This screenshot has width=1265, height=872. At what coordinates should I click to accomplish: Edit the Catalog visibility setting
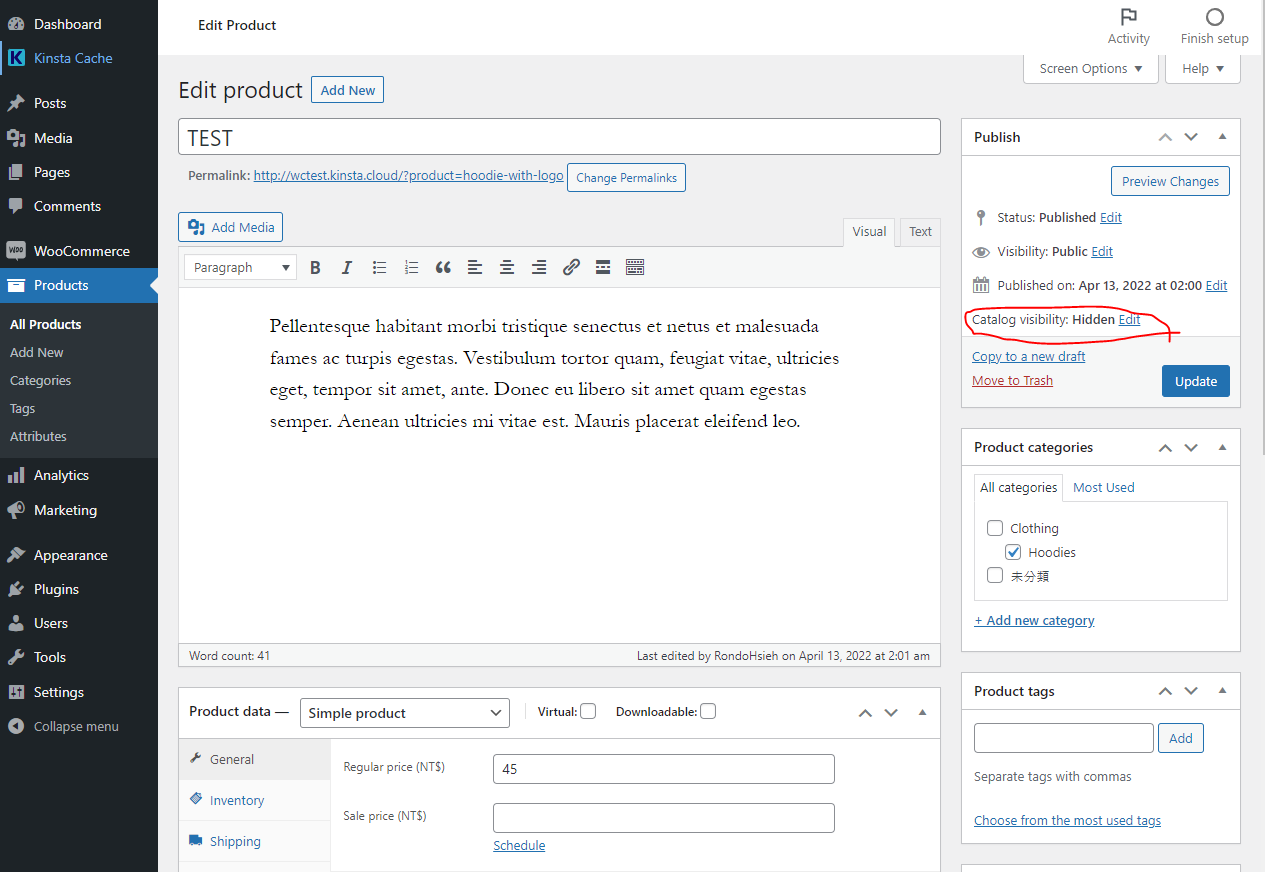[1129, 320]
